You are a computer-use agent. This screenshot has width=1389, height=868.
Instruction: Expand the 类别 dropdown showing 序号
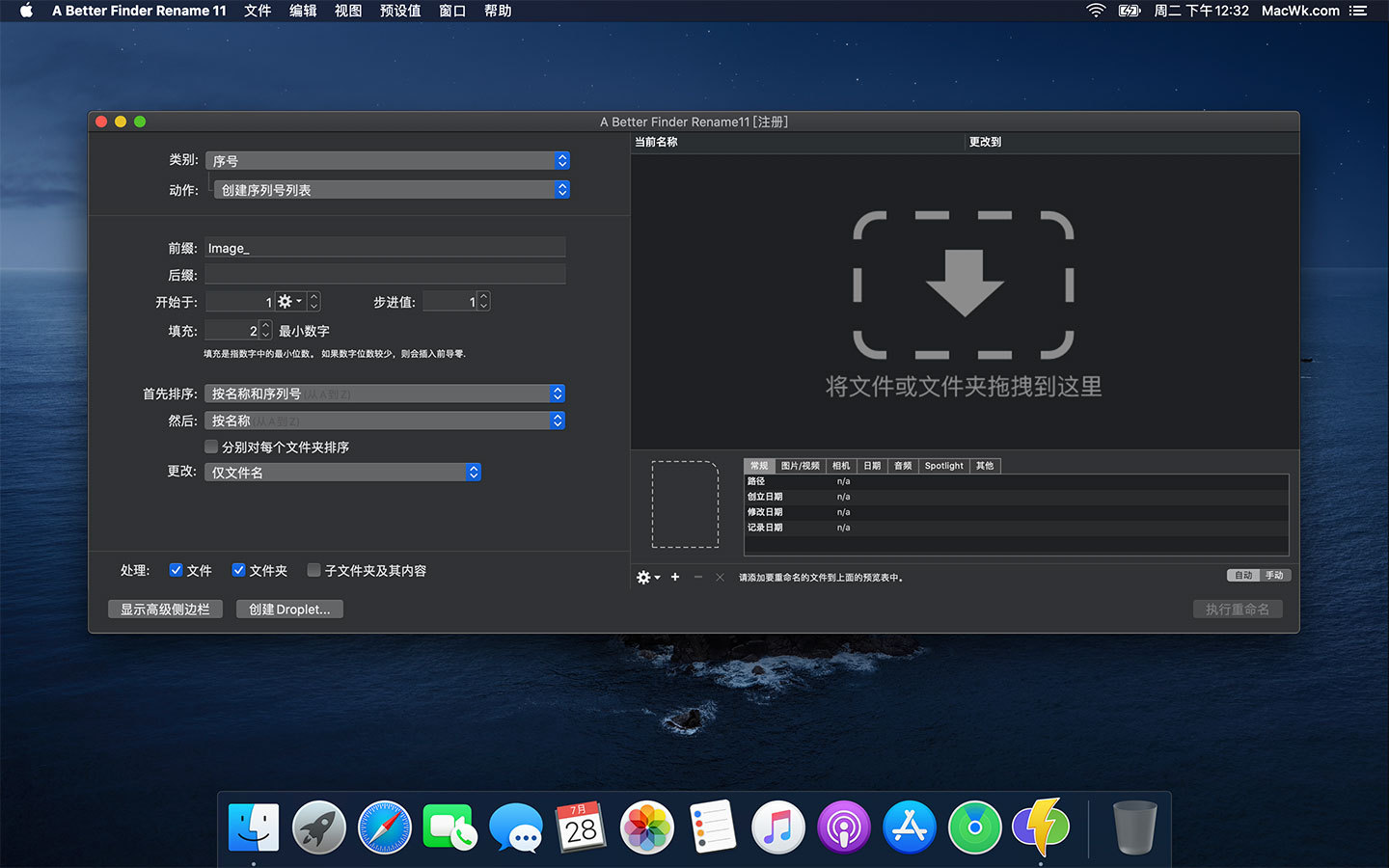(388, 161)
